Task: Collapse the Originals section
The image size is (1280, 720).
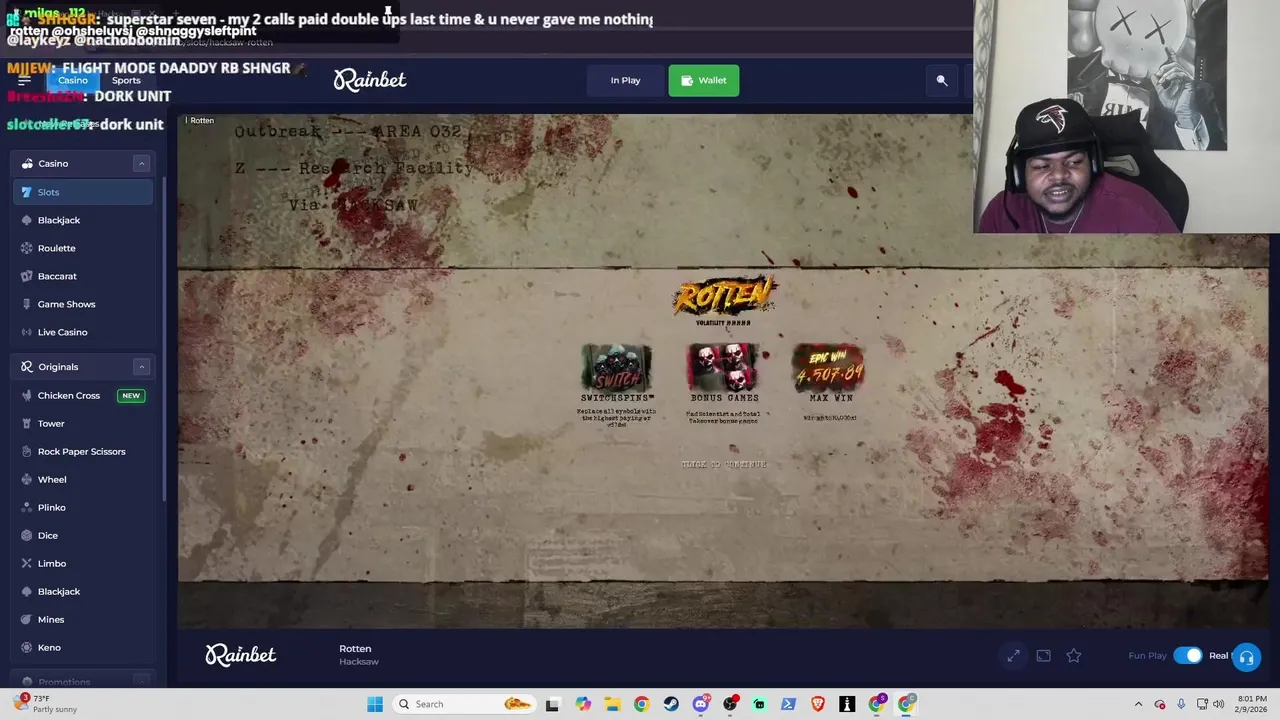Action: [x=141, y=367]
